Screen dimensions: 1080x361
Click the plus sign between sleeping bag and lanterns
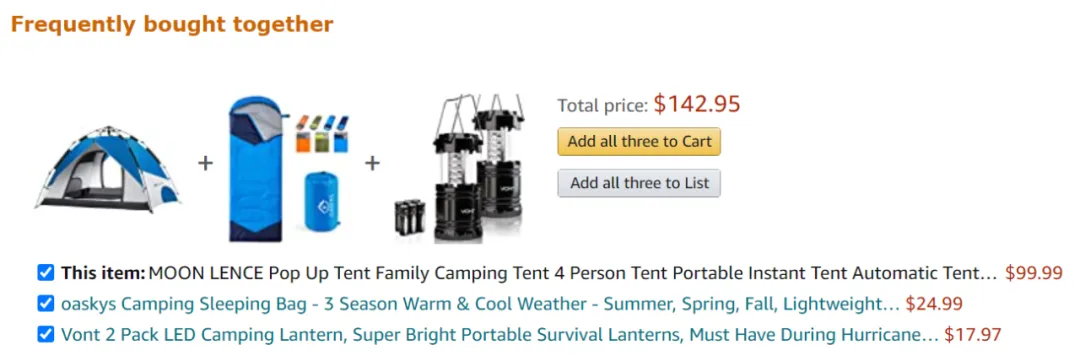373,163
